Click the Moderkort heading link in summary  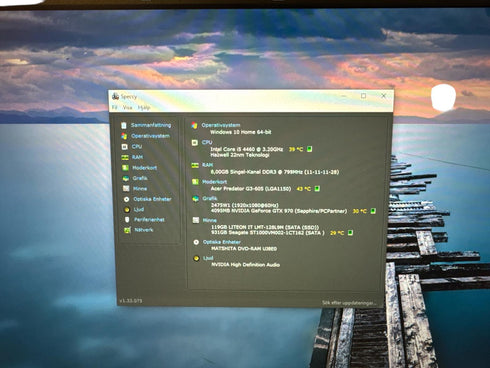[x=215, y=182]
